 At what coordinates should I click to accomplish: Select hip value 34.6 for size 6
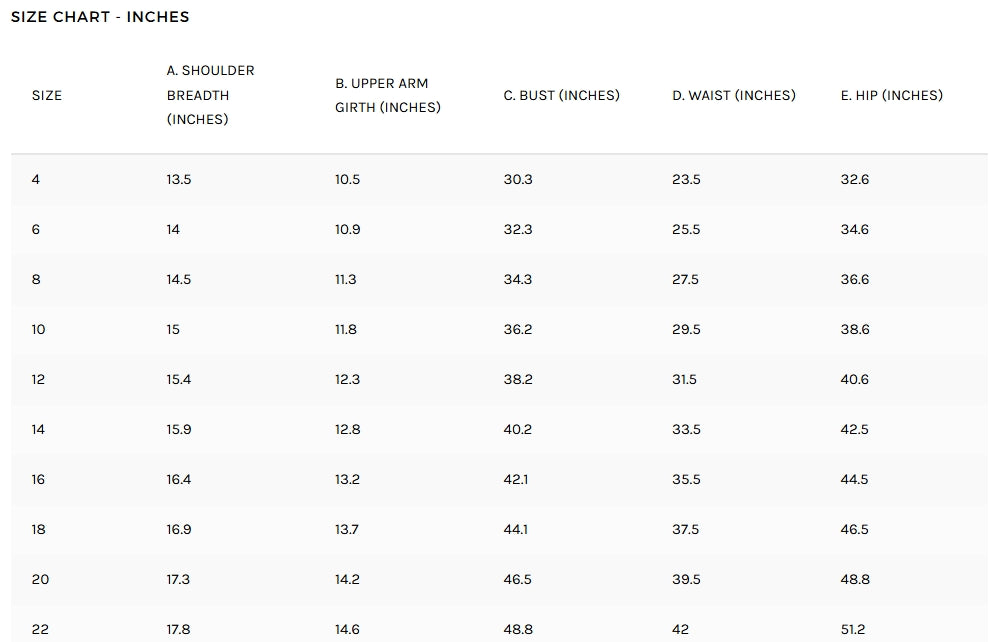tap(854, 229)
